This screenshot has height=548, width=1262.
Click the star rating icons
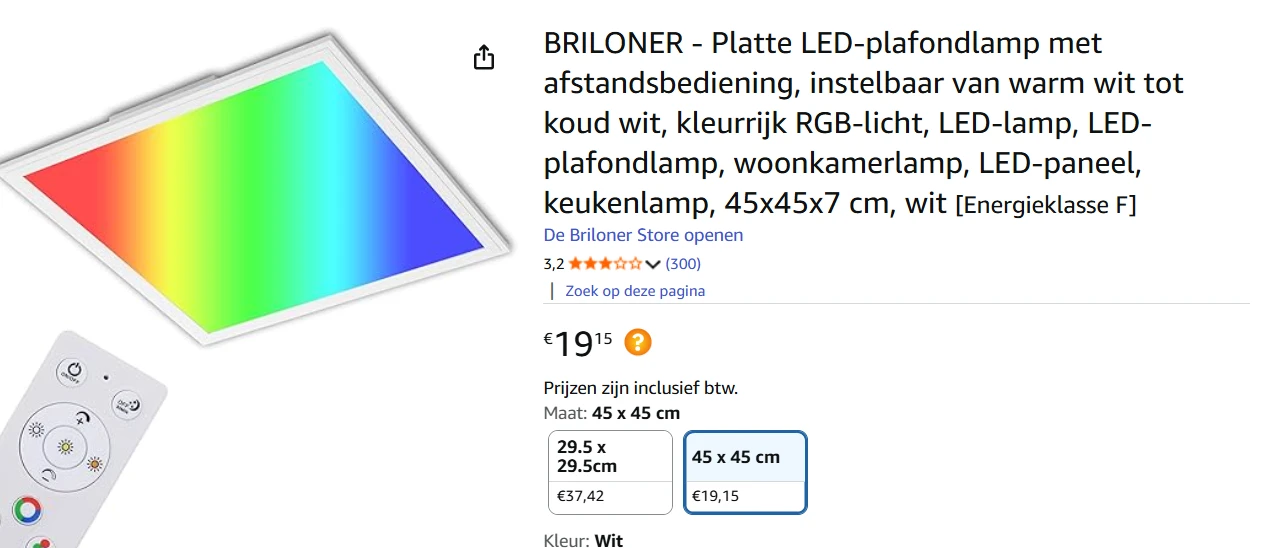coord(605,264)
